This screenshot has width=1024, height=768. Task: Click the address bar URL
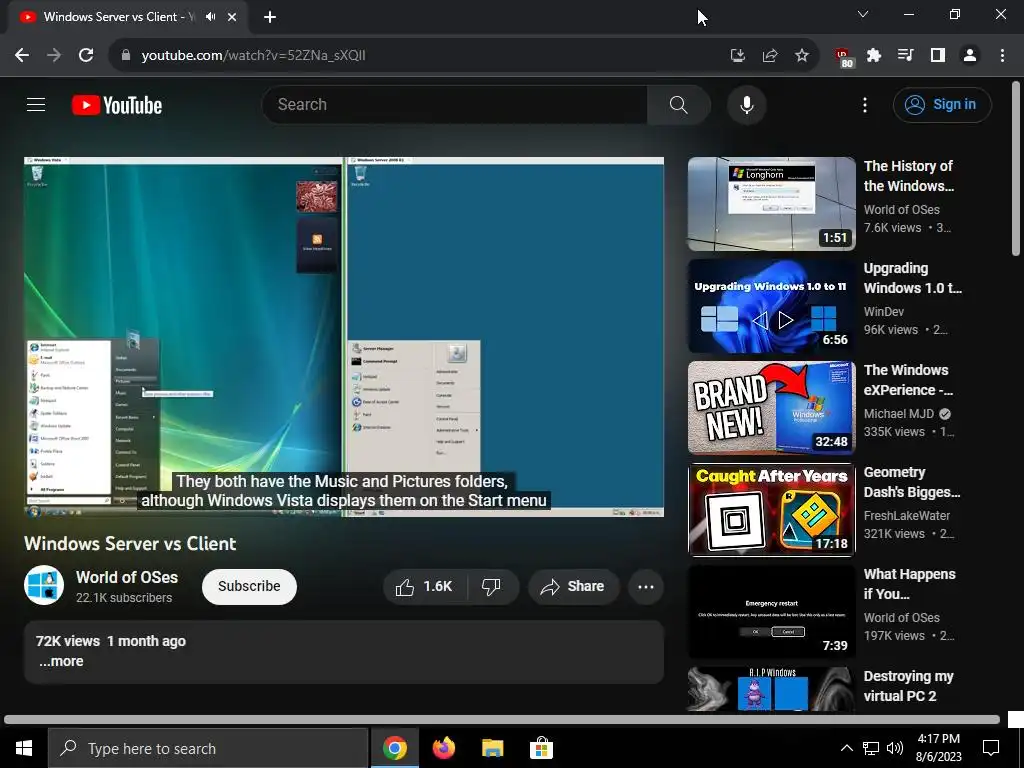coord(253,56)
